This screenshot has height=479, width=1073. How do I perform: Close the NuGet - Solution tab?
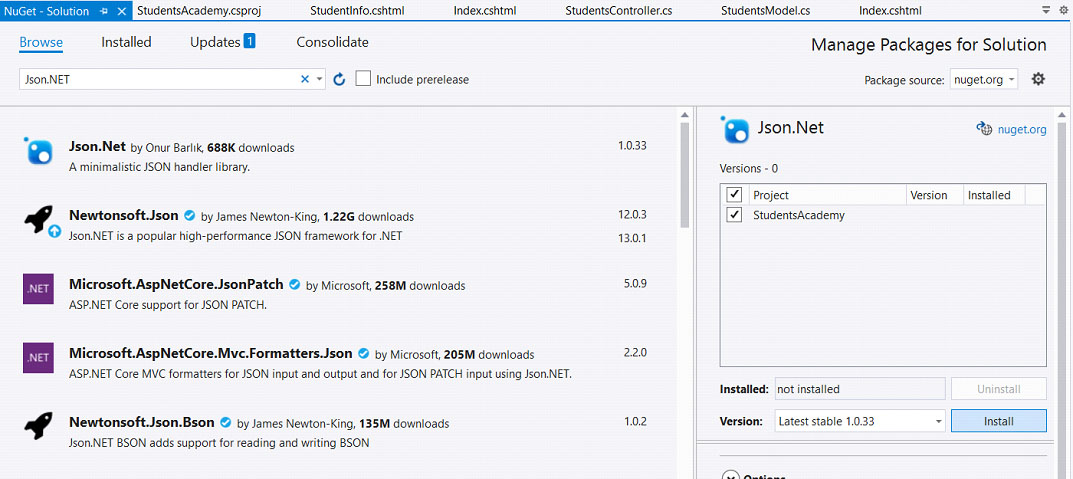coord(122,11)
